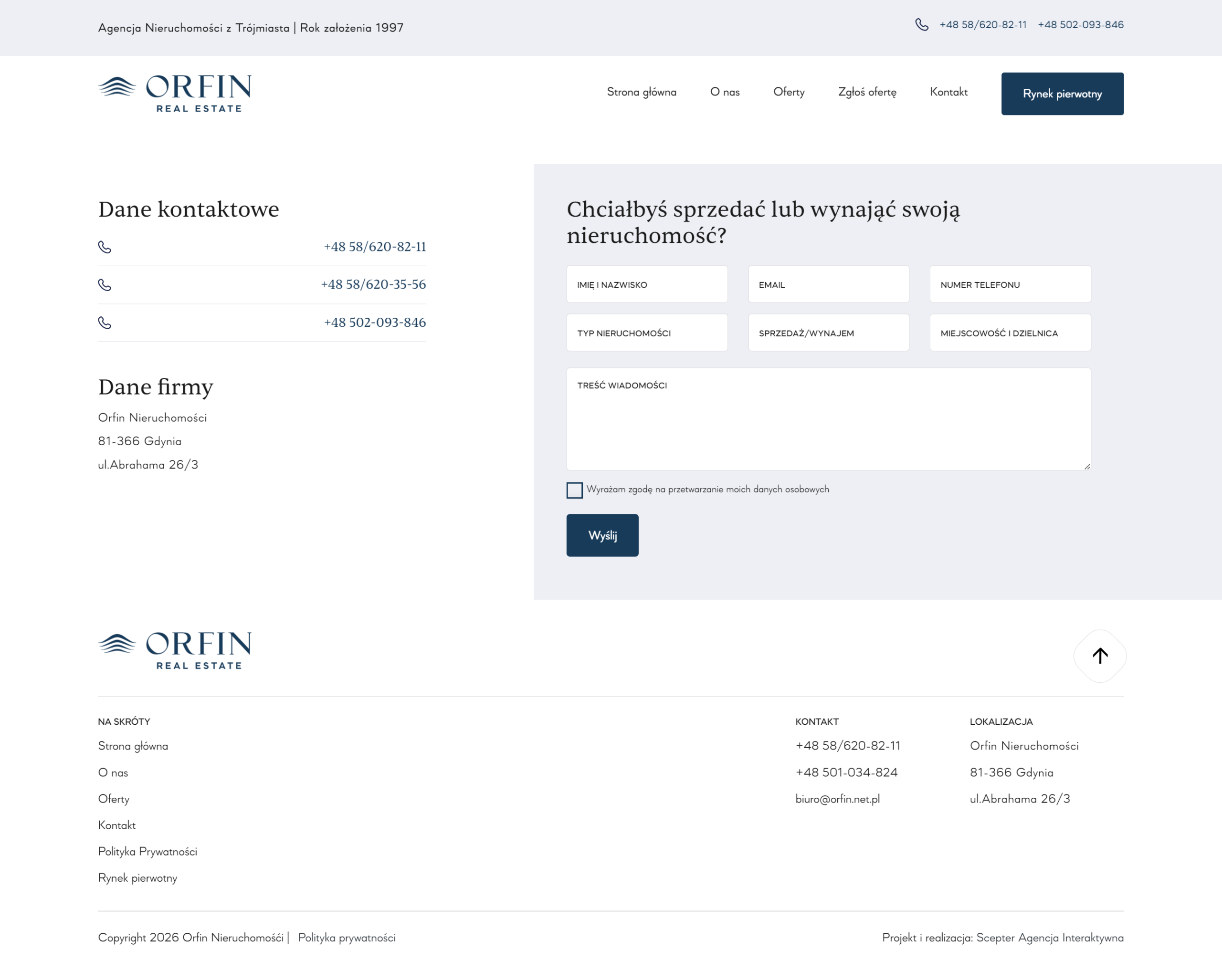
Task: Click the Typ nieruchomości field
Action: [x=647, y=333]
